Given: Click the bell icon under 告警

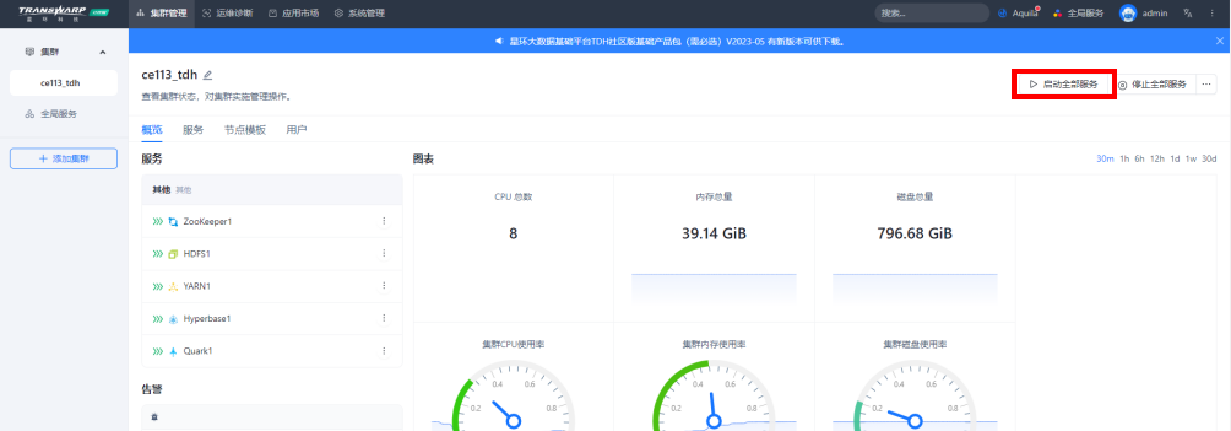Looking at the screenshot, I should click(x=154, y=417).
